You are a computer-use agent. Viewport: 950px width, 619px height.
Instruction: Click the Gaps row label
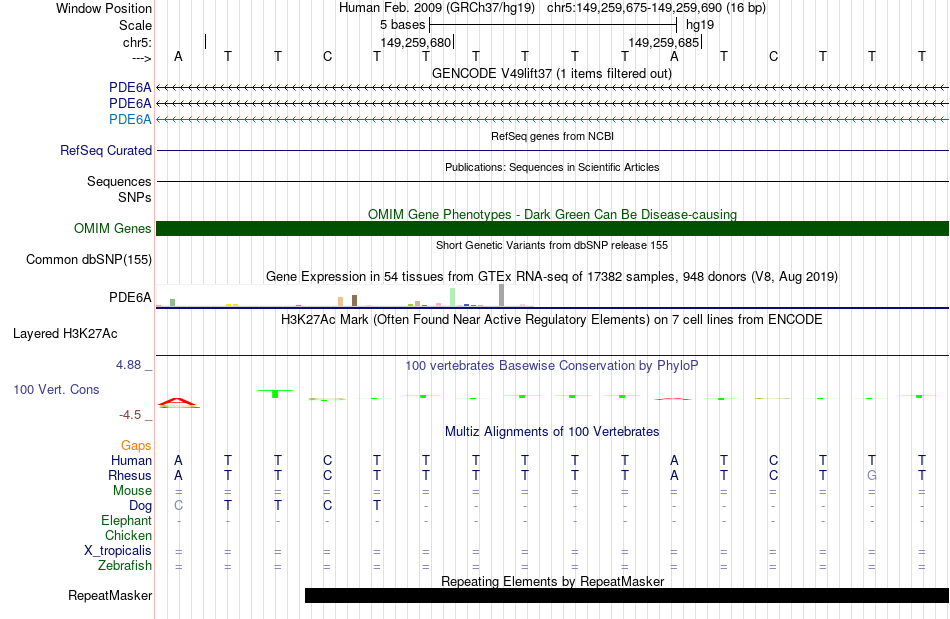point(136,446)
